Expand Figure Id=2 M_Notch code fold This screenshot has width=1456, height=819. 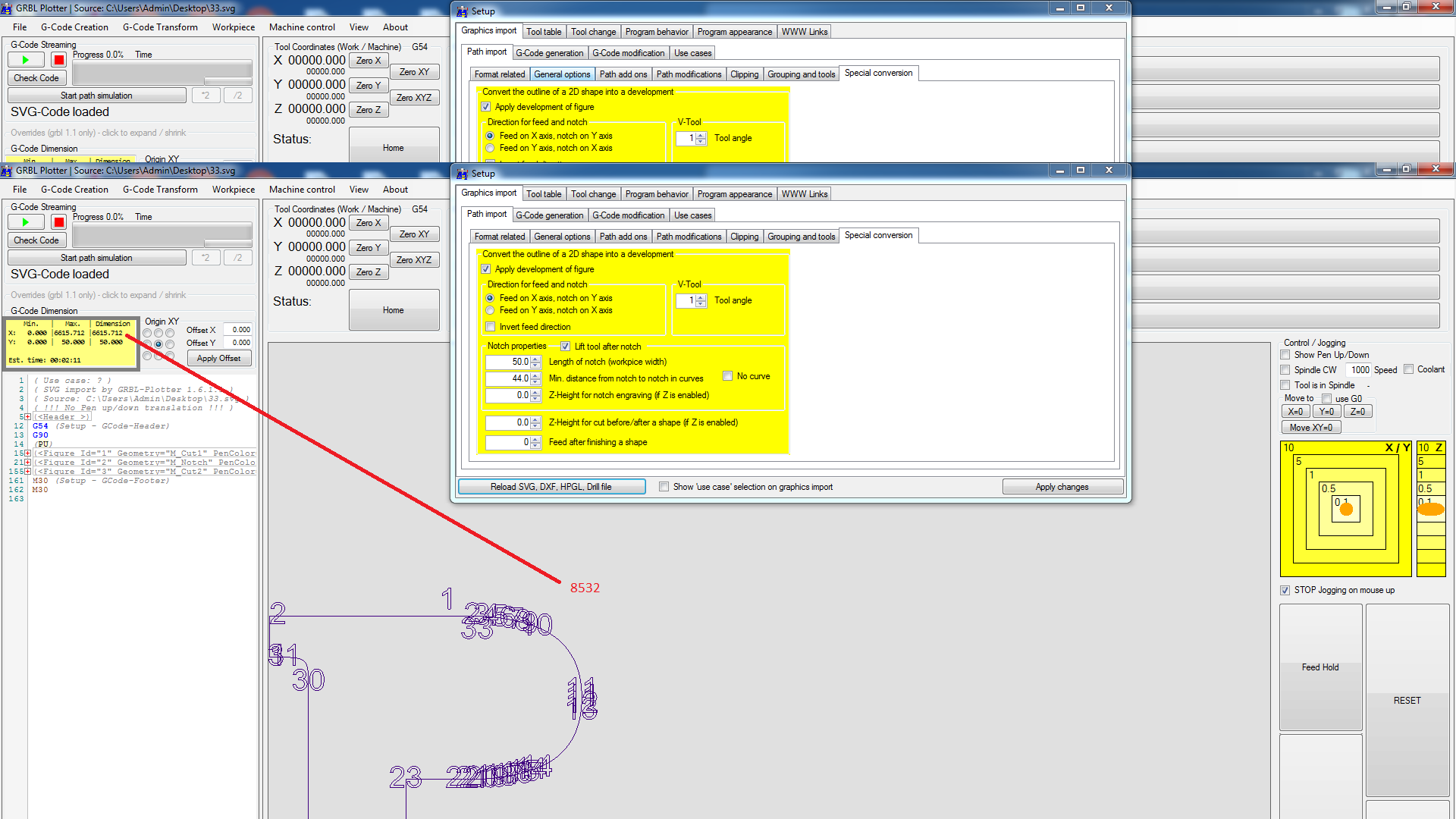(28, 463)
